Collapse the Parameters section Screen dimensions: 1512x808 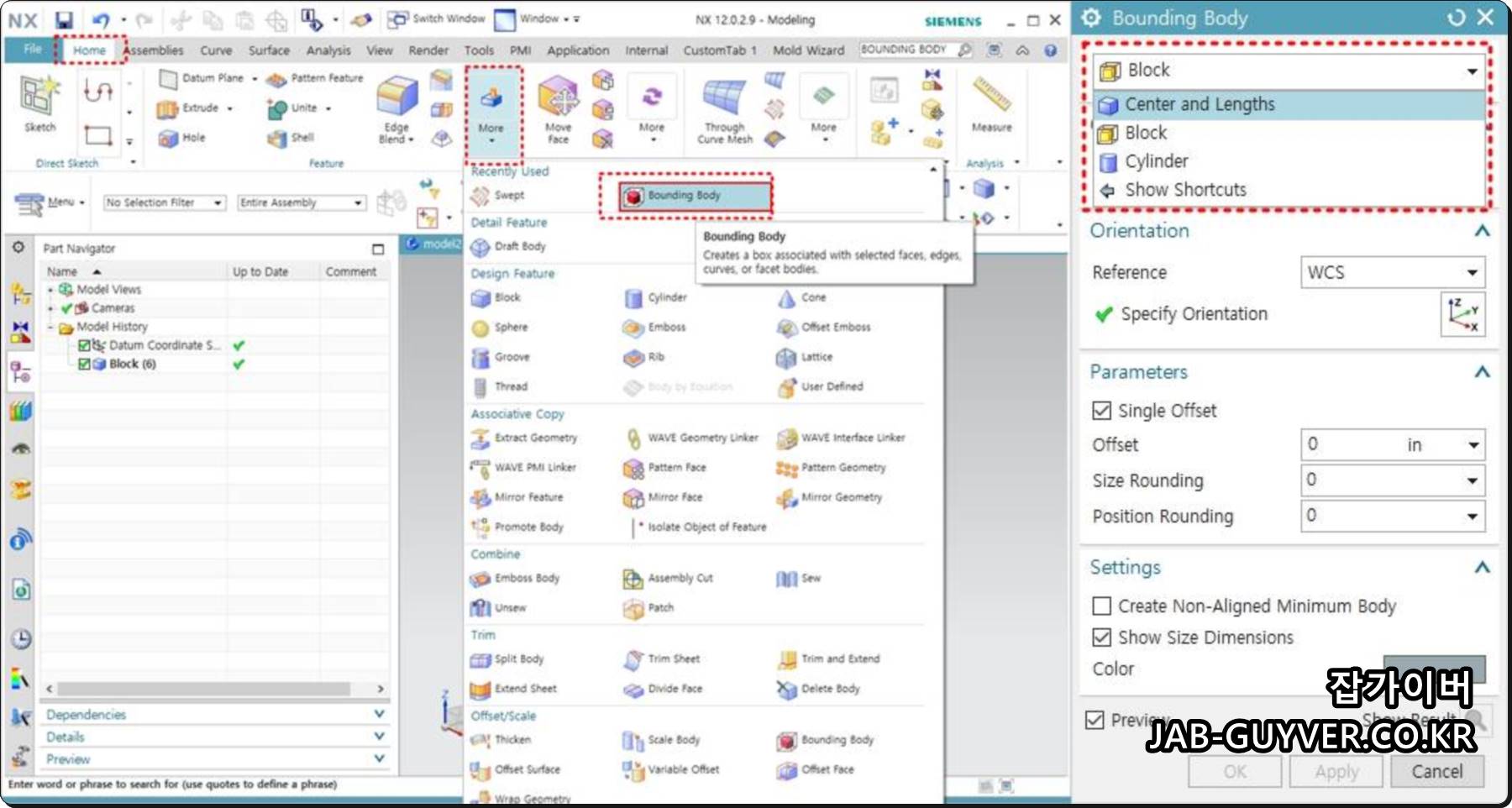click(x=1482, y=372)
